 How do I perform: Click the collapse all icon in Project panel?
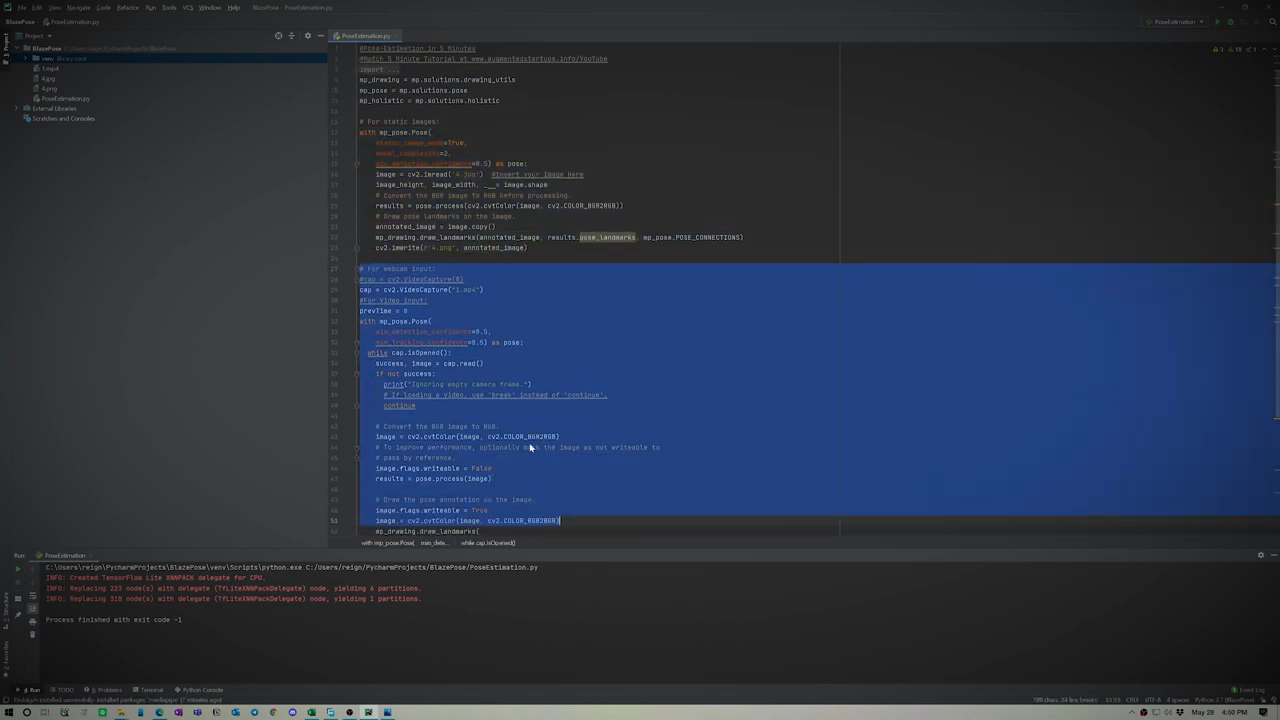tap(292, 36)
